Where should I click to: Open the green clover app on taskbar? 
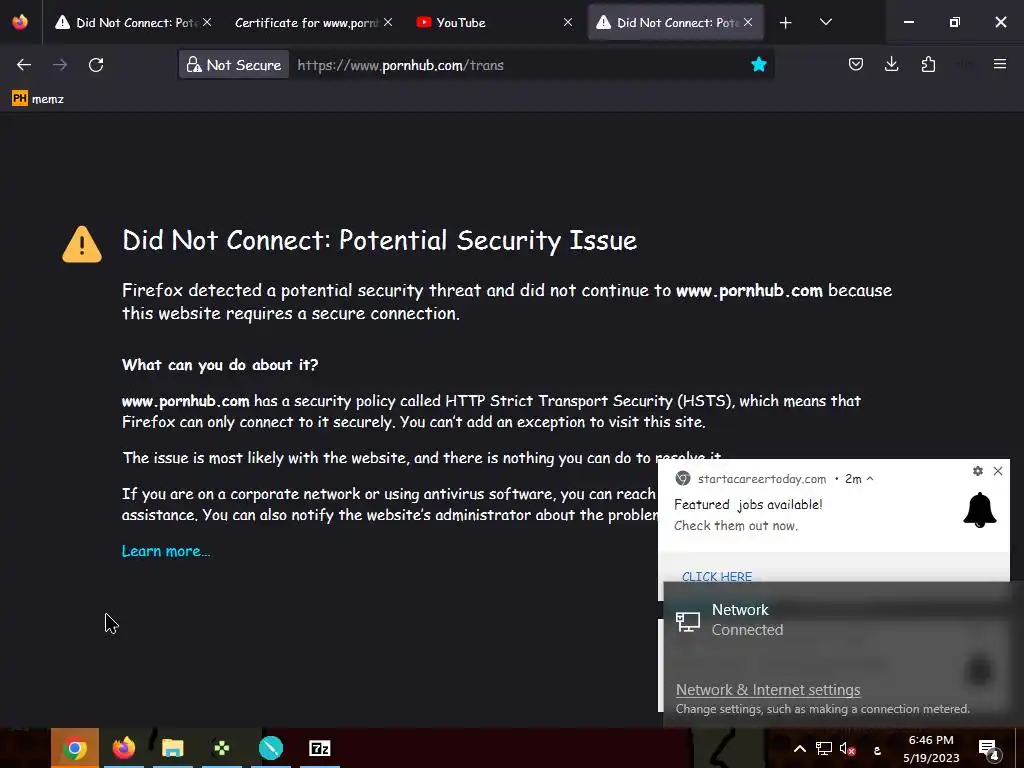[221, 748]
